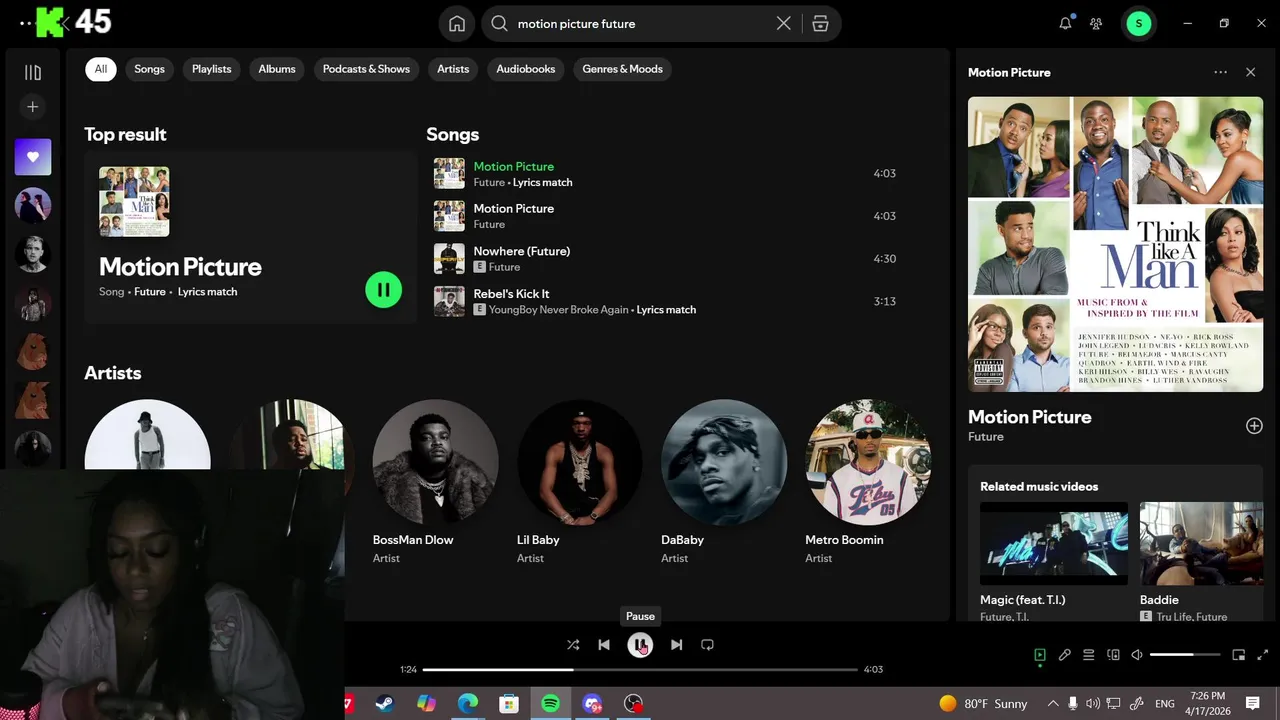This screenshot has width=1280, height=720.
Task: Open the notifications bell
Action: point(1065,24)
